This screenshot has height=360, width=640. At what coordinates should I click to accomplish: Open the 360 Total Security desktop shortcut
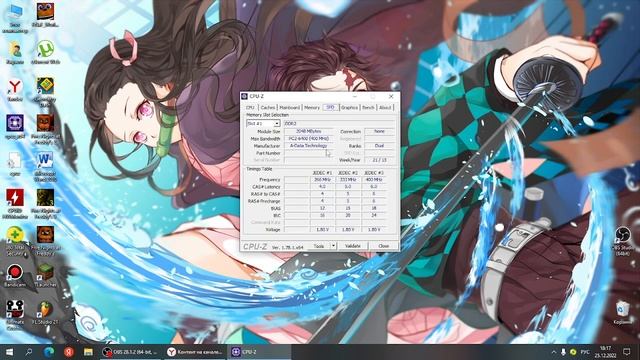pyautogui.click(x=15, y=240)
